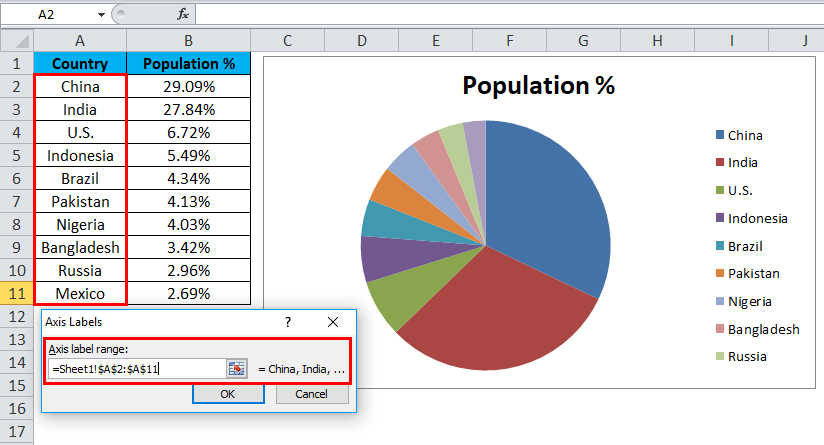This screenshot has height=445, width=824.
Task: Click the Axis label range input field
Action: pos(137,369)
